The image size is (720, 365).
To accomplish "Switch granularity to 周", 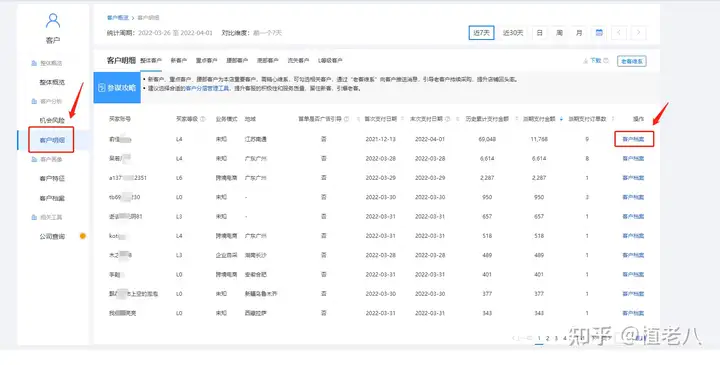I will (559, 33).
